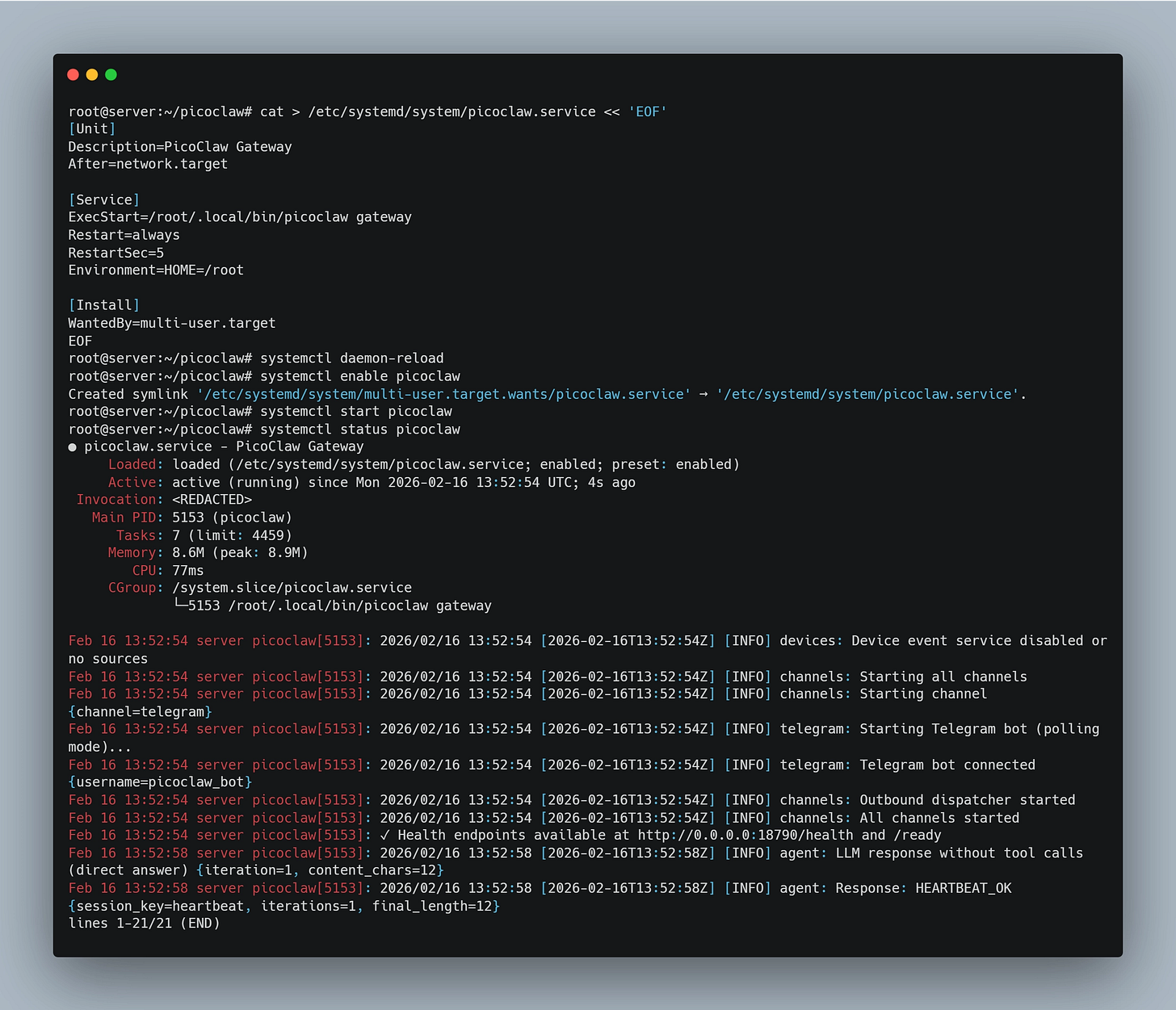
Task: Click the 'Active:' status label
Action: click(x=136, y=482)
